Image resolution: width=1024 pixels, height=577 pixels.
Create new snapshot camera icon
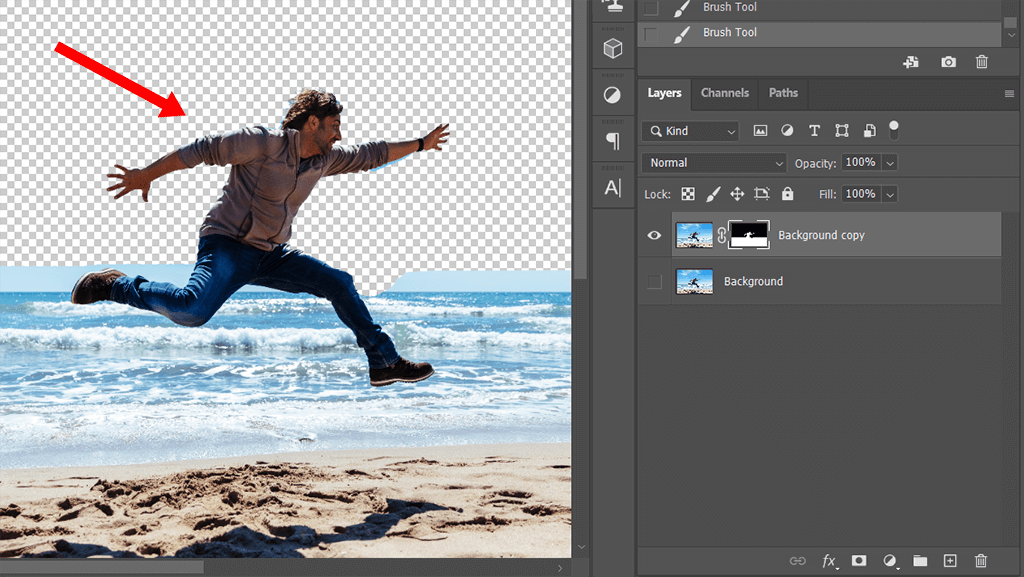pos(948,62)
